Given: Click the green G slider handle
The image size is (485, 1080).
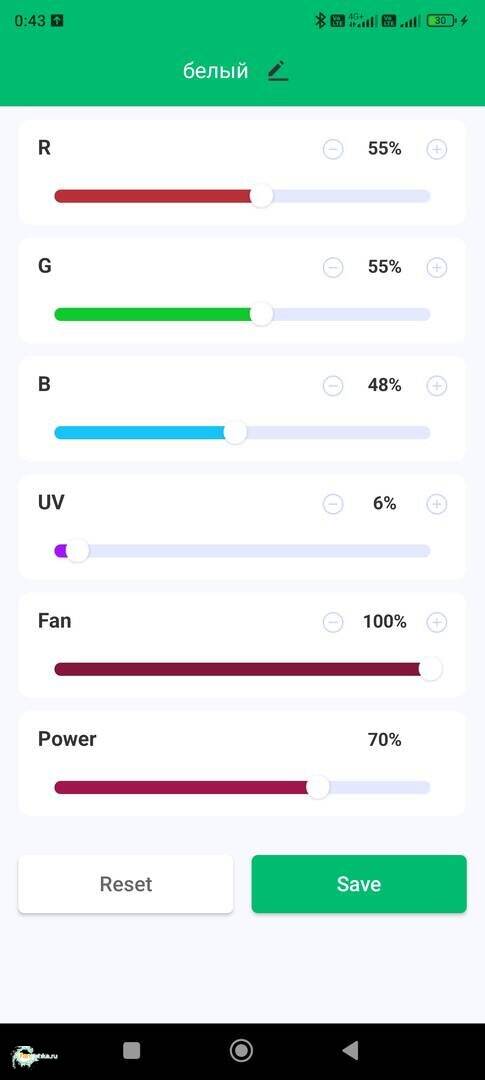Looking at the screenshot, I should coord(261,315).
